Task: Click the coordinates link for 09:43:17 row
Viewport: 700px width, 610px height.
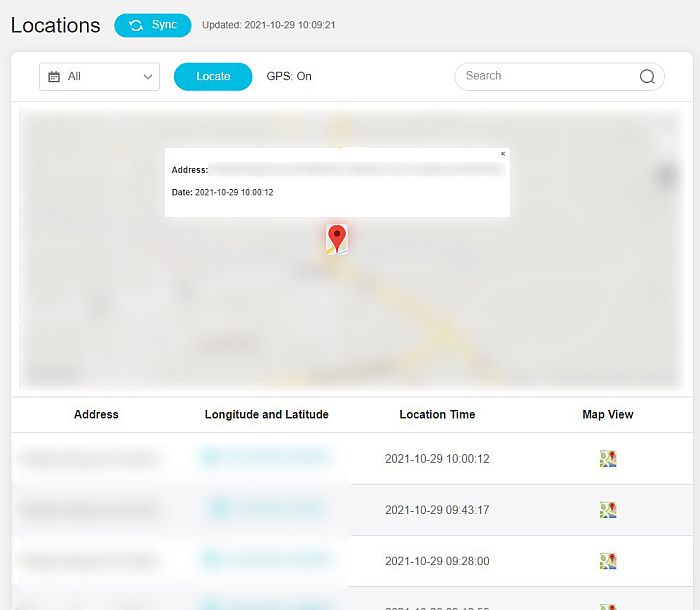Action: tap(267, 508)
